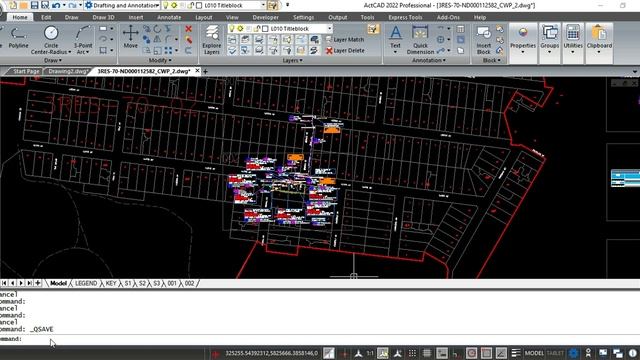Toggle the padlock lock icon in ribbon layer combo
The width and height of the screenshot is (640, 360).
[257, 29]
